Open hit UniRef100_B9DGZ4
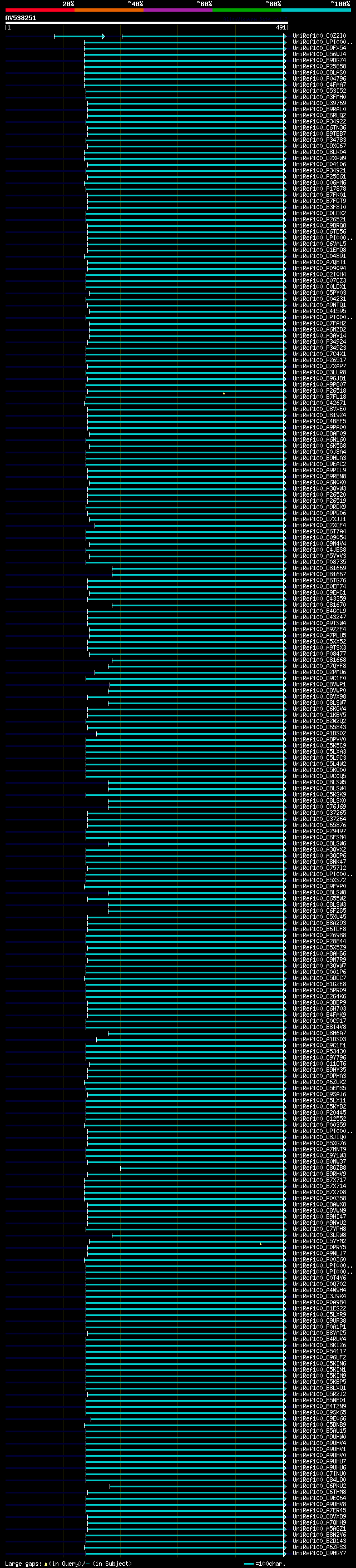 [319, 60]
